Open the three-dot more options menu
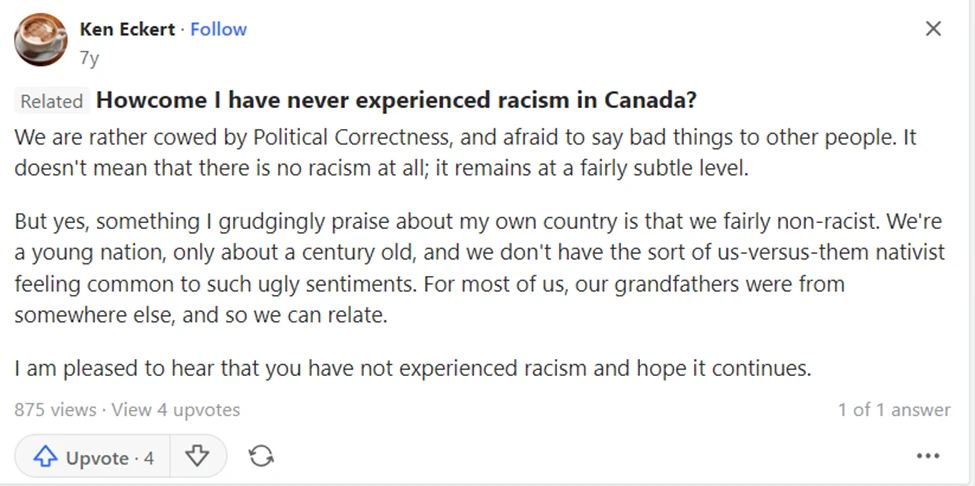Viewport: 975px width, 486px height. tap(928, 457)
